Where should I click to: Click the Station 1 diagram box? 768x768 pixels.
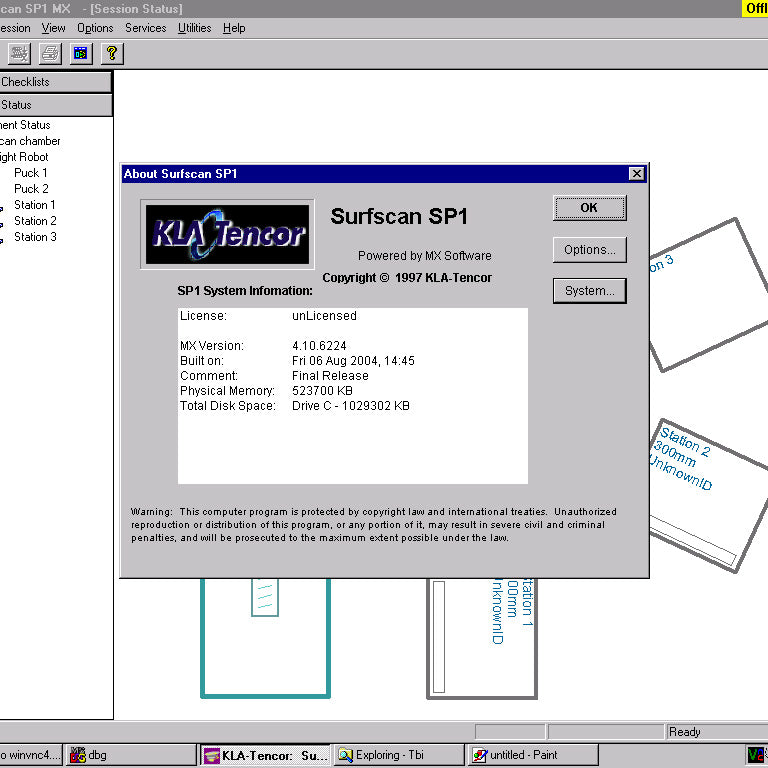click(x=482, y=638)
